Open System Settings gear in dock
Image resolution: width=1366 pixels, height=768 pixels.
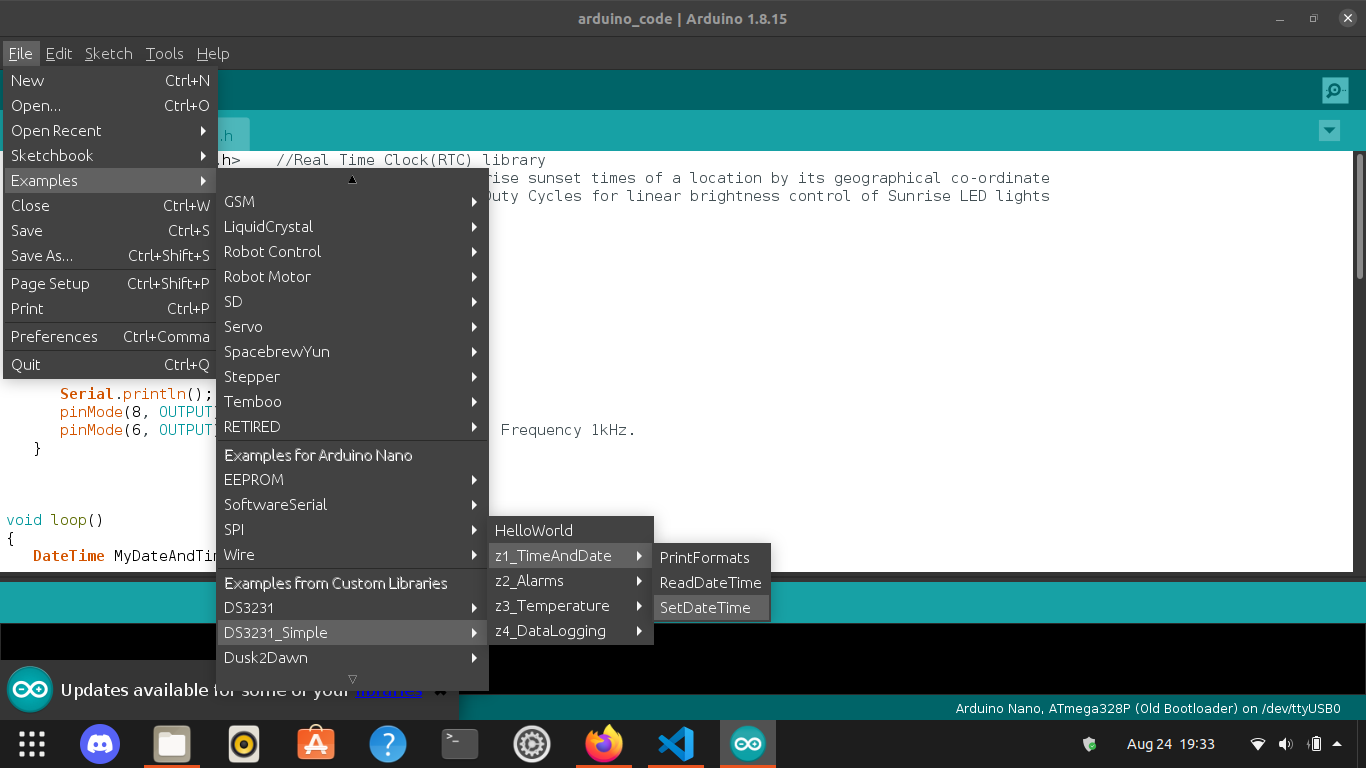[x=532, y=744]
